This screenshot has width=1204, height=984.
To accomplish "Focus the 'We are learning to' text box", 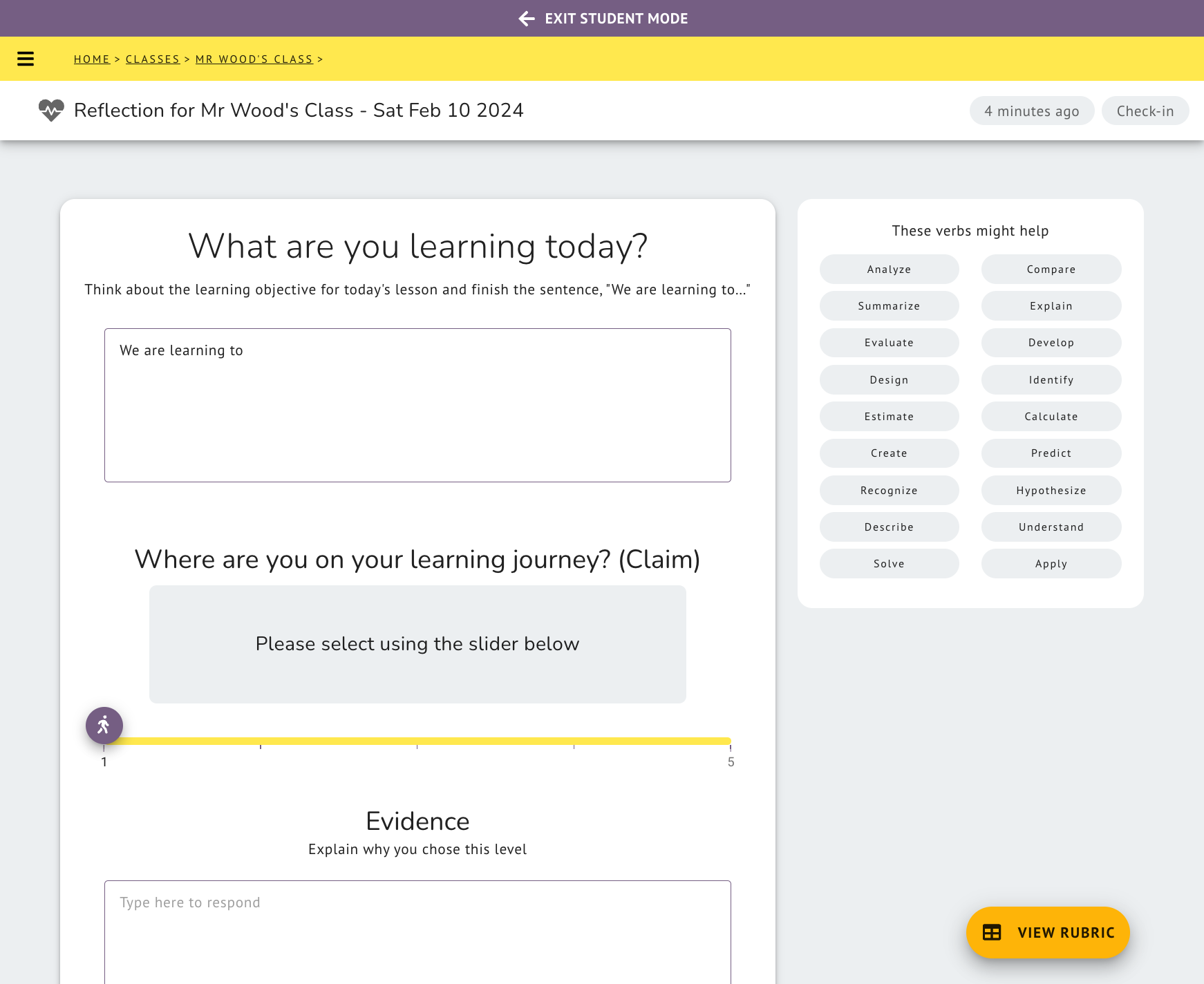I will pyautogui.click(x=417, y=405).
